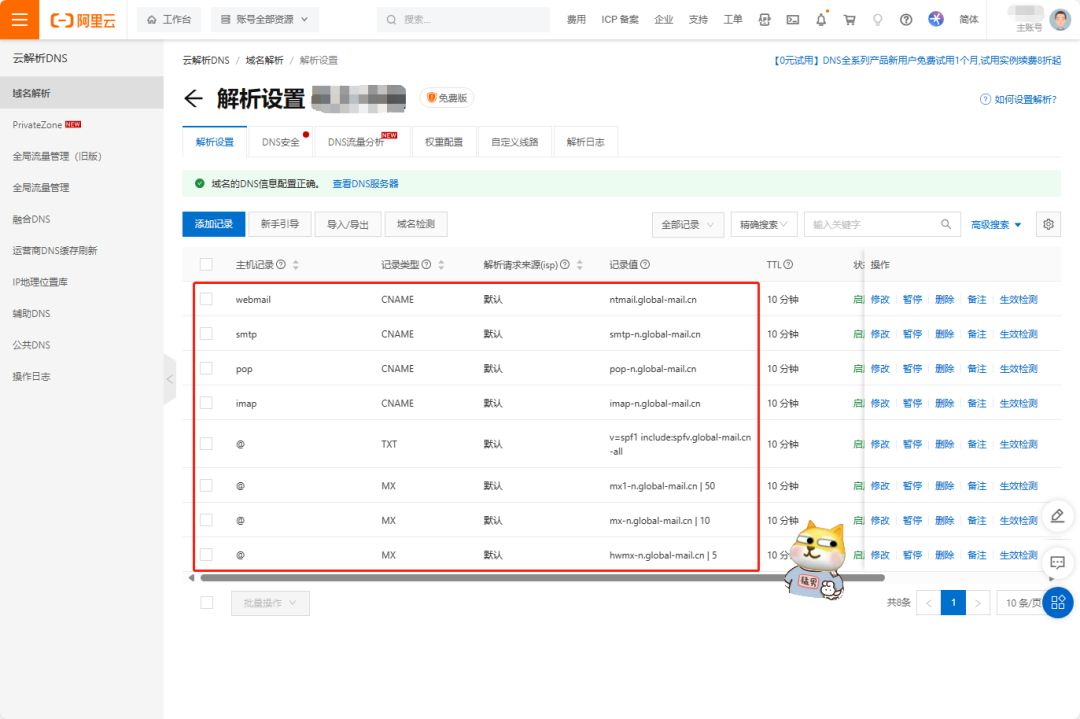Viewport: 1080px width, 719px height.
Task: Click the floating chat message icon
Action: point(1057,560)
